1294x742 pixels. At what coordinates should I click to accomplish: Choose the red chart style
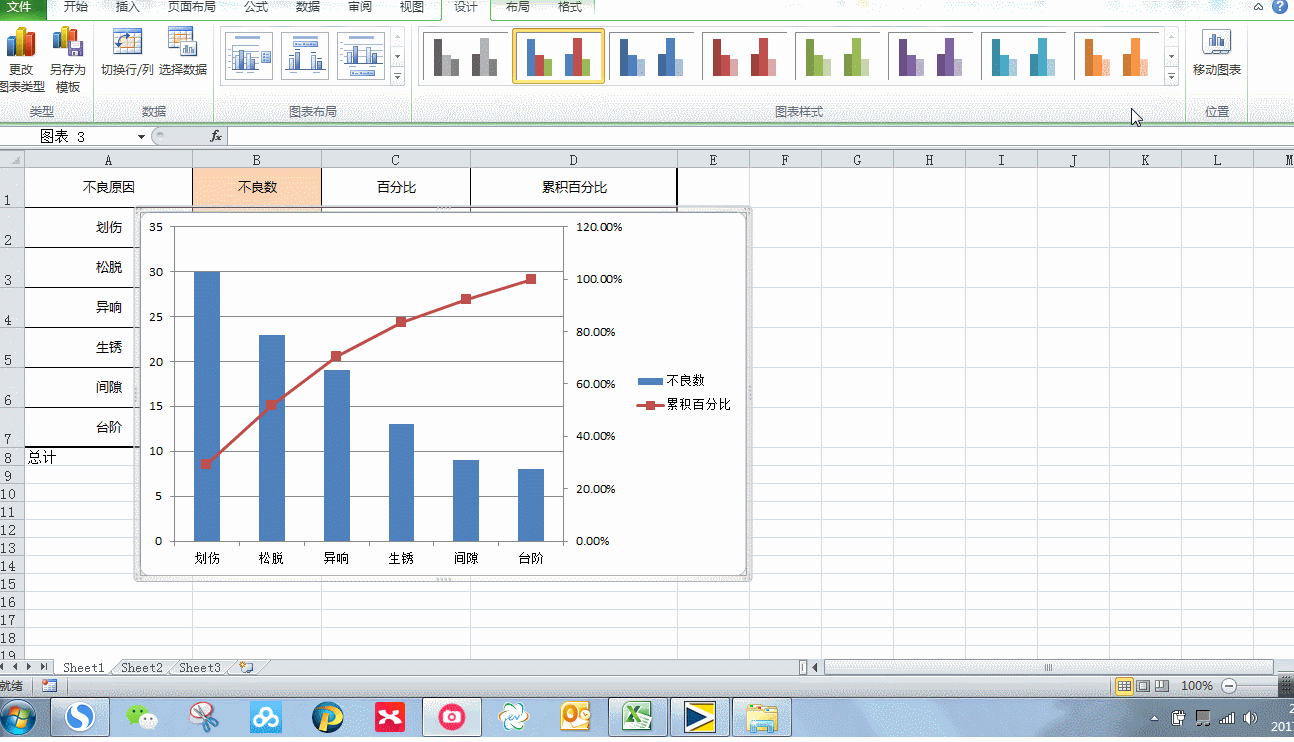(745, 56)
